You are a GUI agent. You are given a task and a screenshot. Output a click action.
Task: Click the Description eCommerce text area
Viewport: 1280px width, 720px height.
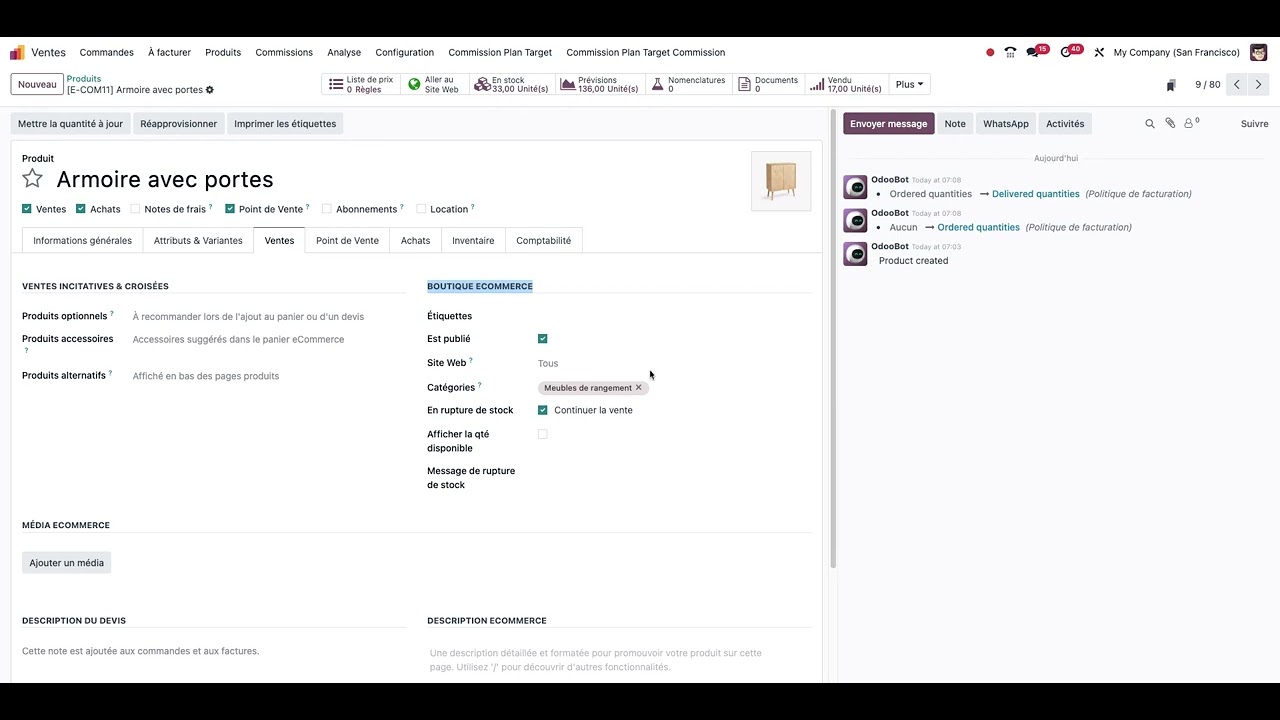pos(618,660)
